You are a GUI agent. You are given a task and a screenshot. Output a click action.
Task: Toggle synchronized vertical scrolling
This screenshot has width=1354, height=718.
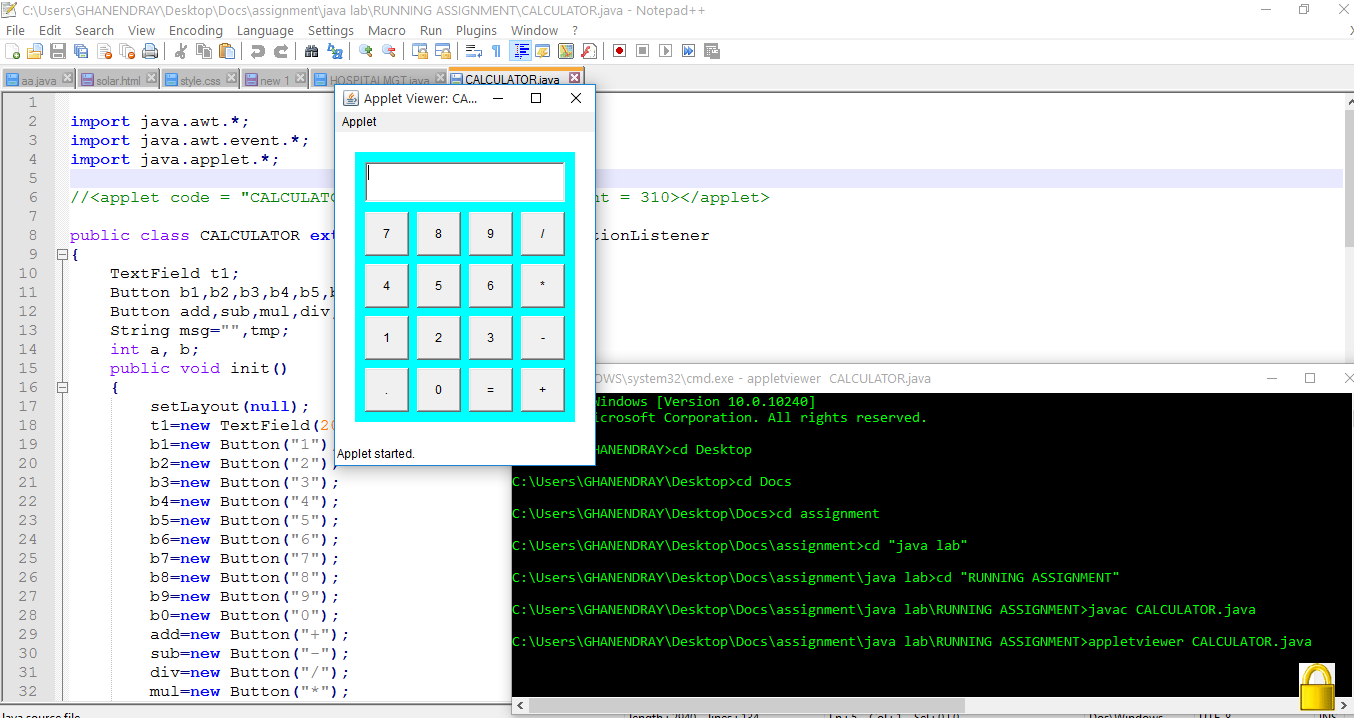pyautogui.click(x=420, y=51)
